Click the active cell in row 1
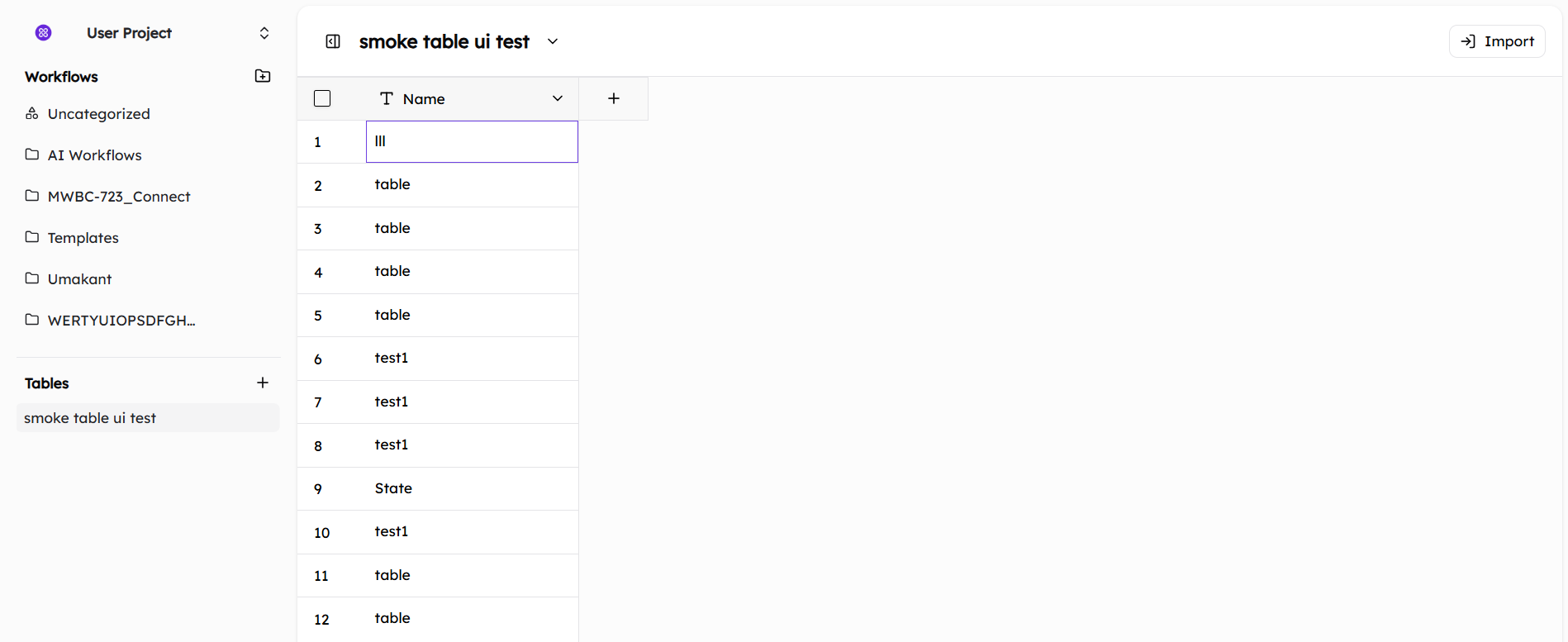The height and width of the screenshot is (642, 1568). (x=472, y=141)
